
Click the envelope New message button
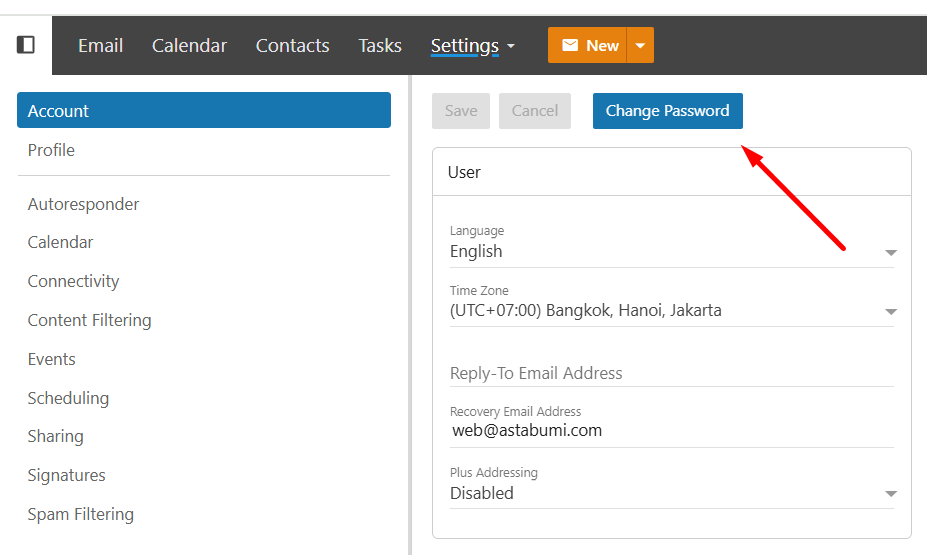point(588,45)
